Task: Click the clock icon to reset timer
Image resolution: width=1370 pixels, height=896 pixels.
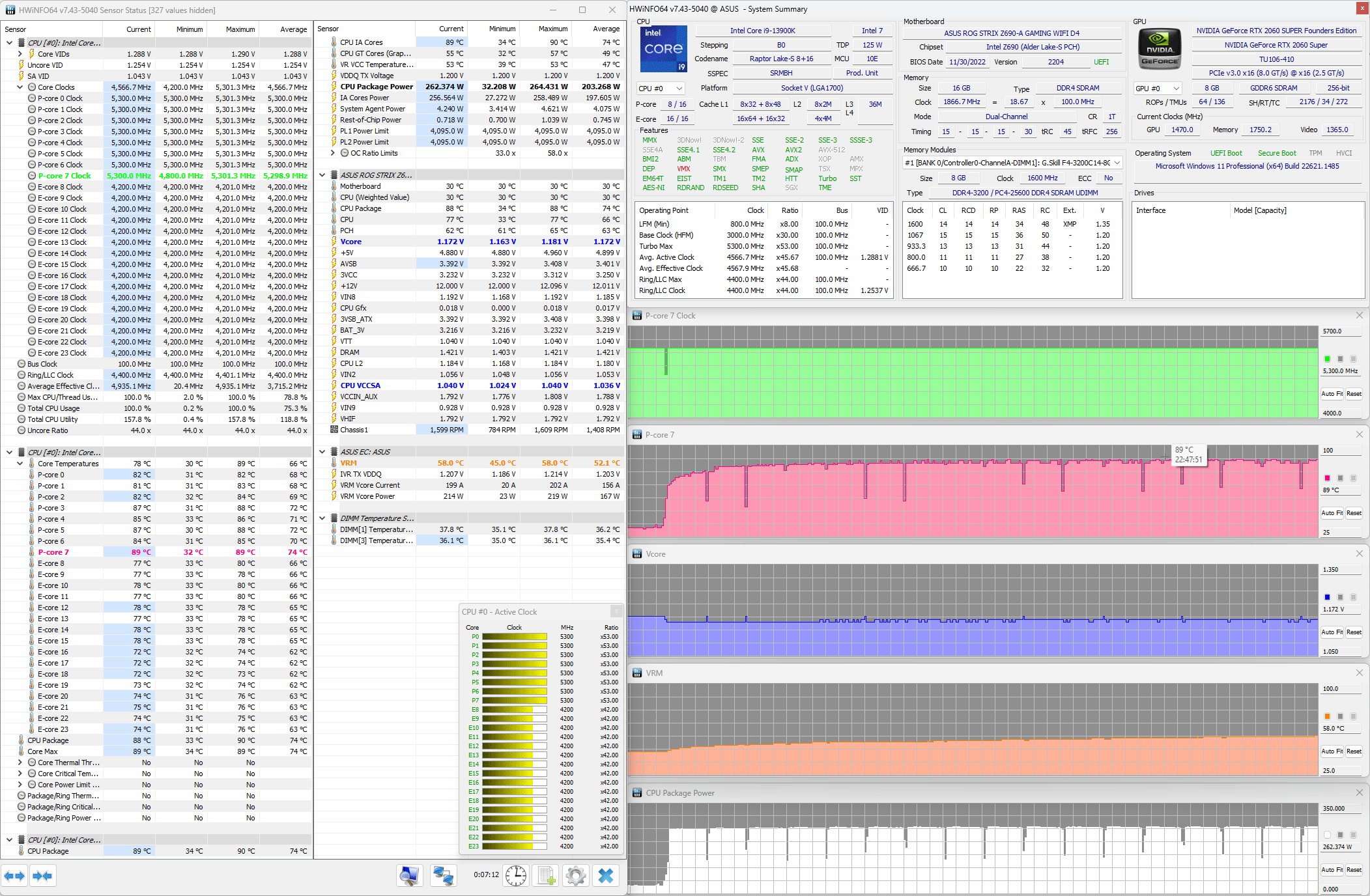Action: tap(516, 876)
